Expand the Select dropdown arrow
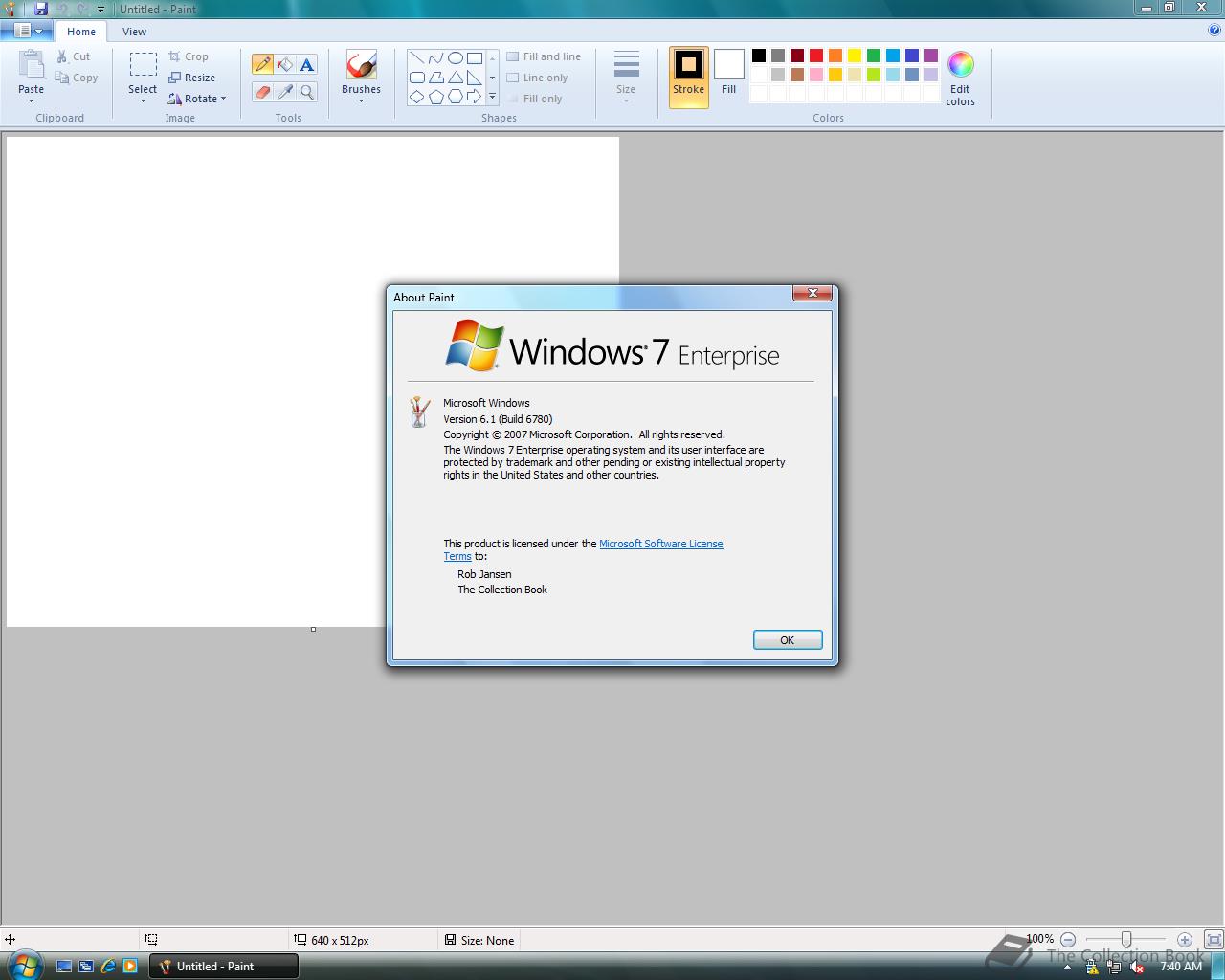Image resolution: width=1225 pixels, height=980 pixels. 143,100
